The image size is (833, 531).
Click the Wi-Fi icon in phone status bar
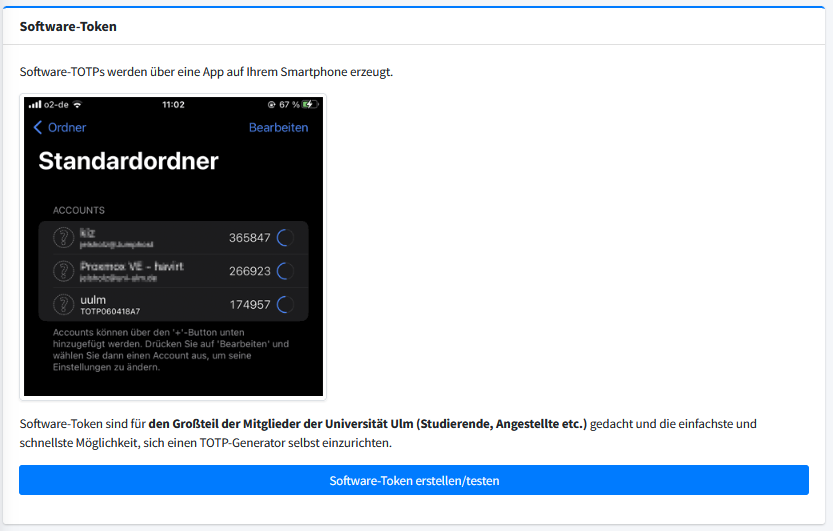point(77,104)
